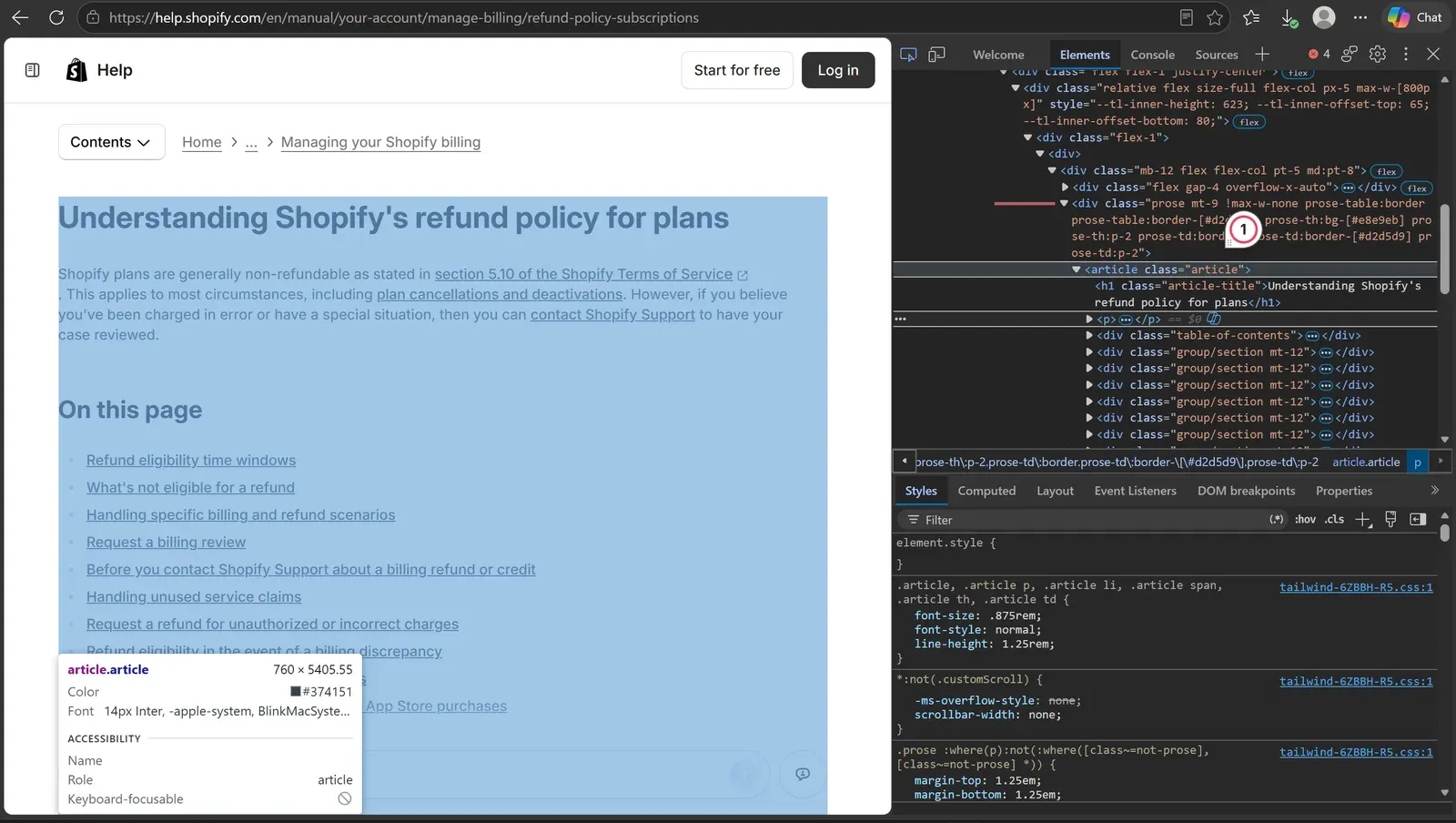
Task: Toggle the Shopify Help sidebar panel icon
Action: (33, 70)
